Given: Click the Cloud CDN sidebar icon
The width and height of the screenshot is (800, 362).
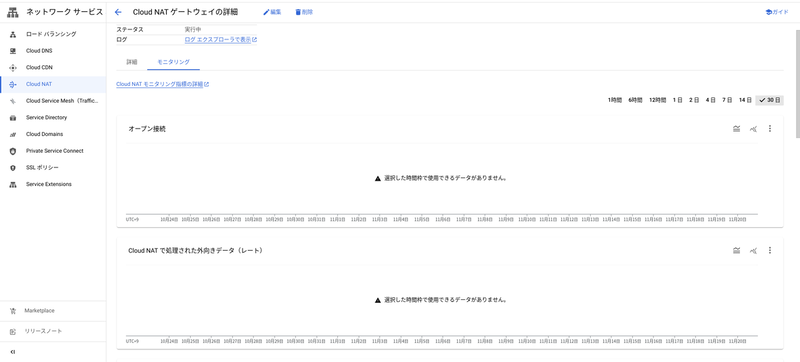Looking at the screenshot, I should point(13,67).
